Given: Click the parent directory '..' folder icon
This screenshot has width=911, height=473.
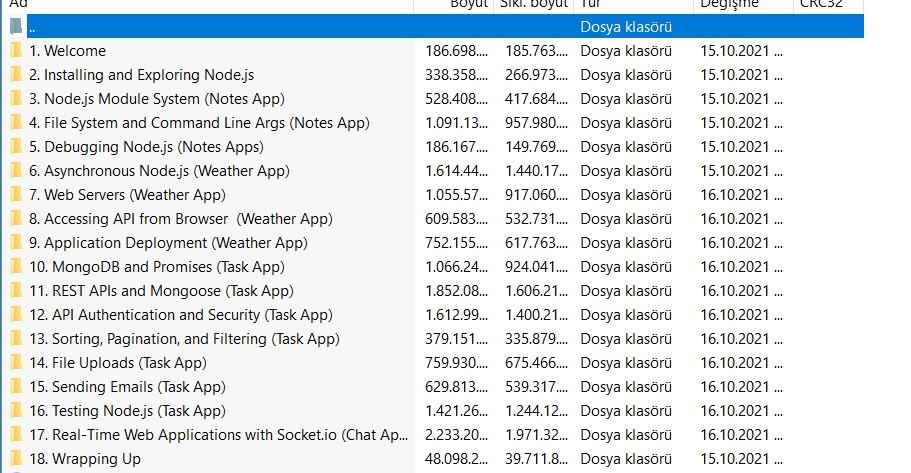Looking at the screenshot, I should pos(15,27).
